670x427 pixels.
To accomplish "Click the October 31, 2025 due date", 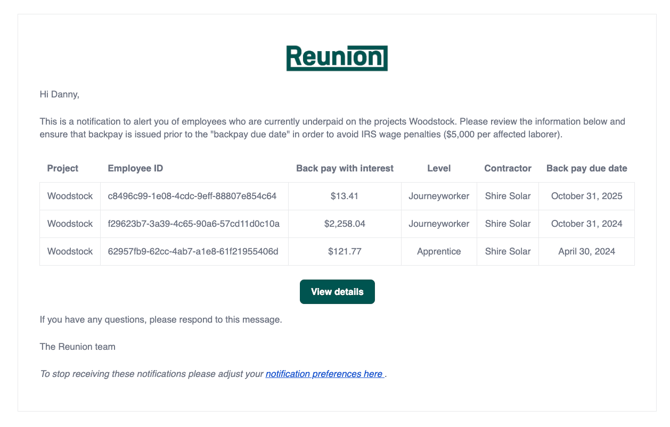I will [x=586, y=197].
